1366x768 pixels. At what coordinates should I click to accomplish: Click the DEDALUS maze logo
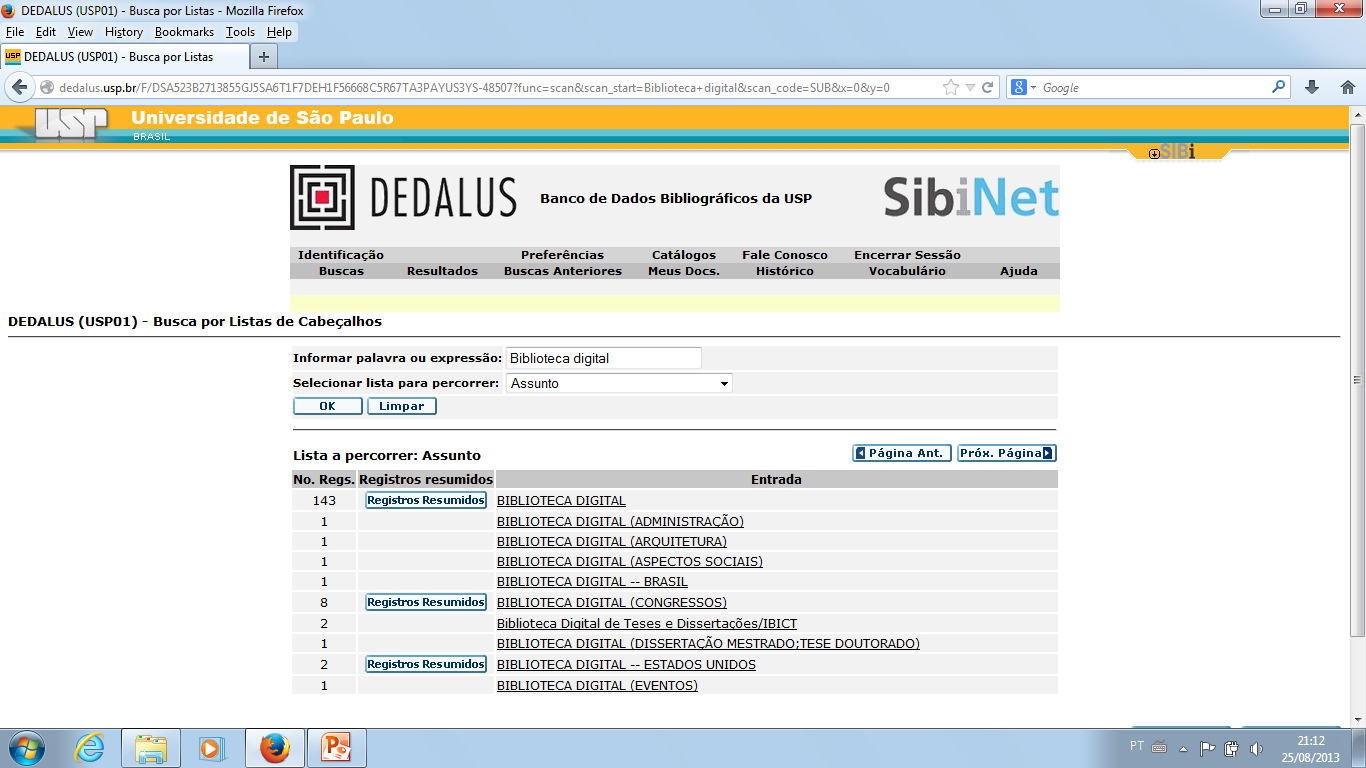(322, 197)
